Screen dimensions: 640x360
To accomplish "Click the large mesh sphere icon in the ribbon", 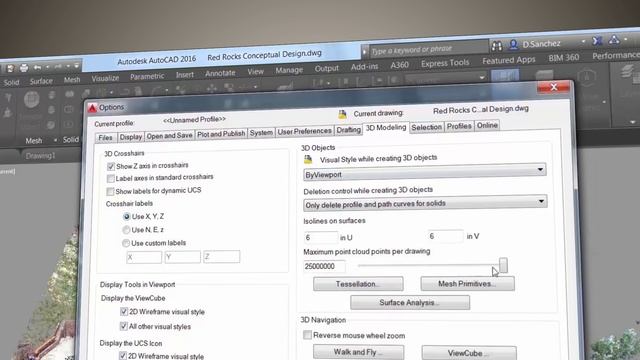I will [x=31, y=100].
